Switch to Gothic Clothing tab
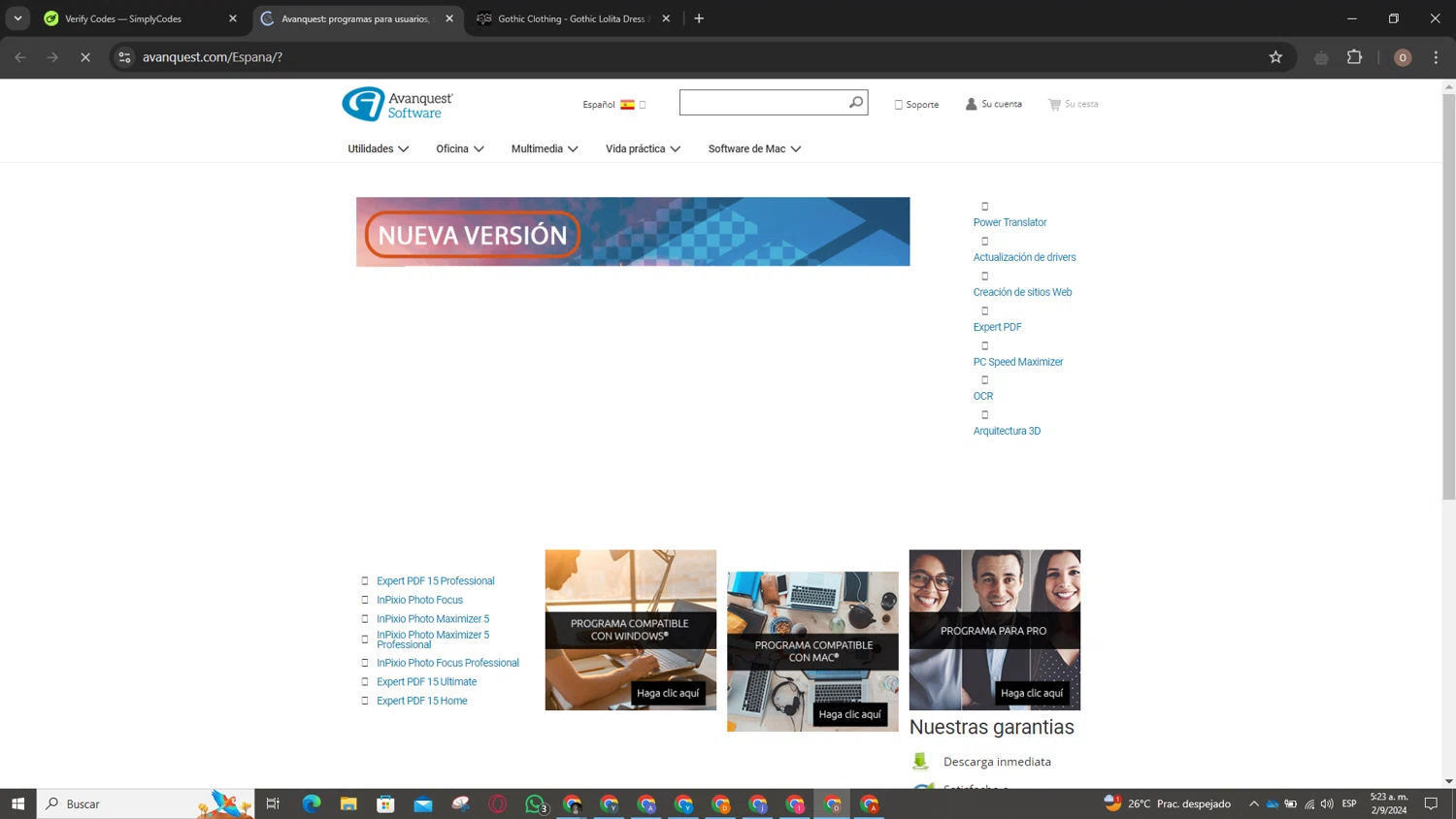1456x819 pixels. coord(574,18)
